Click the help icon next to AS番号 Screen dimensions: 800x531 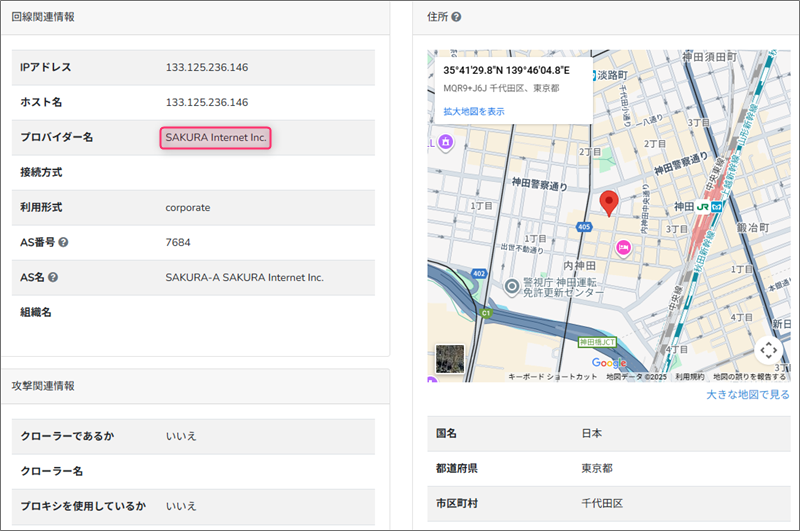tap(63, 242)
